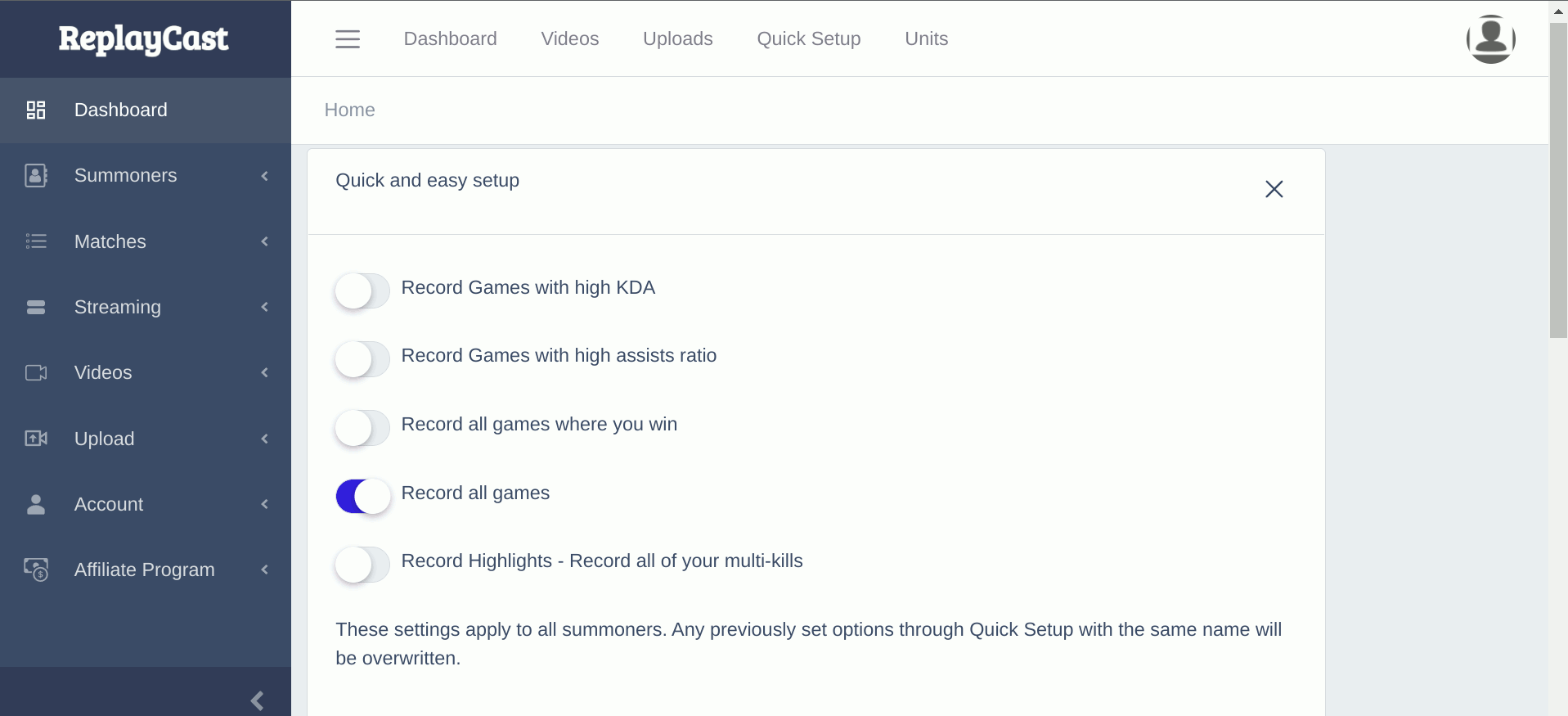Click the Videos camera icon
The width and height of the screenshot is (1568, 716).
point(36,373)
